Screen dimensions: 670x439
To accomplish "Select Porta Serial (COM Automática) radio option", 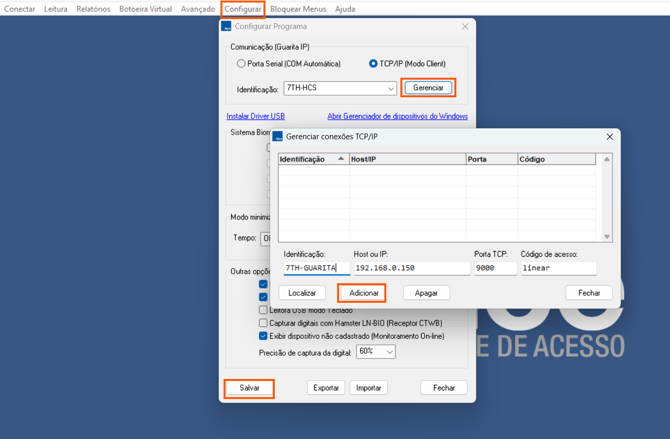I will 241,64.
